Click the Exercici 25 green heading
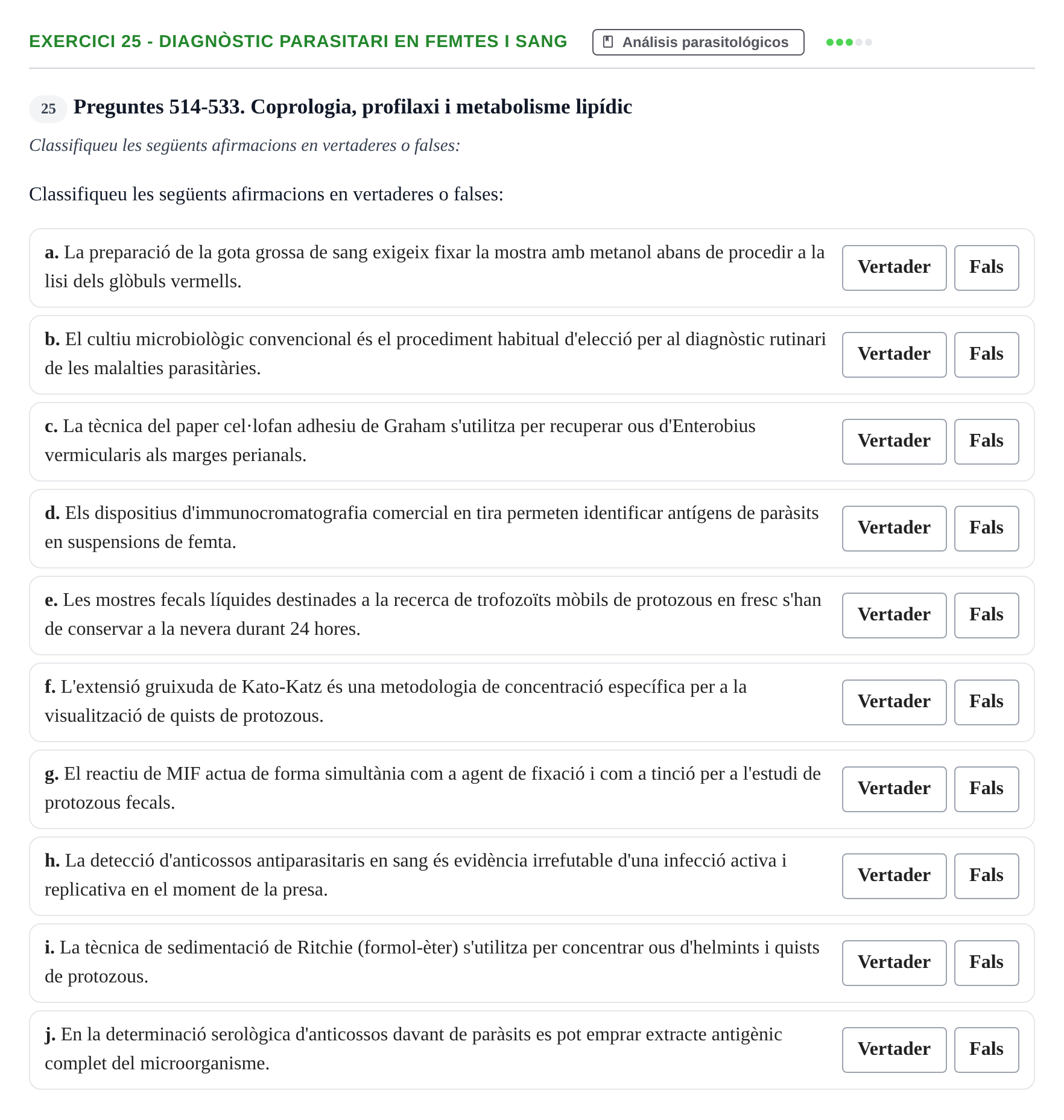The image size is (1064, 1120). [298, 42]
